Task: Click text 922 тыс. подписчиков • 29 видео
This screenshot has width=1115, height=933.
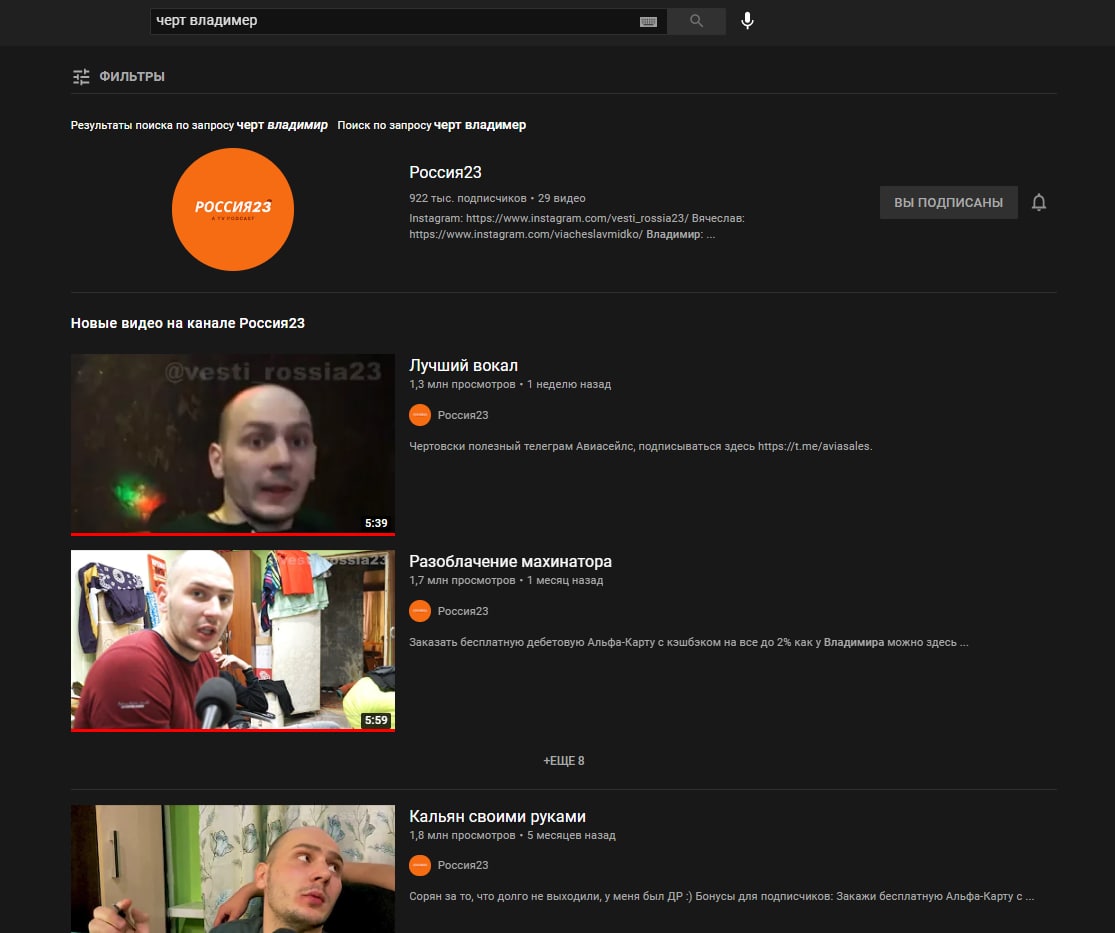Action: pyautogui.click(x=497, y=198)
